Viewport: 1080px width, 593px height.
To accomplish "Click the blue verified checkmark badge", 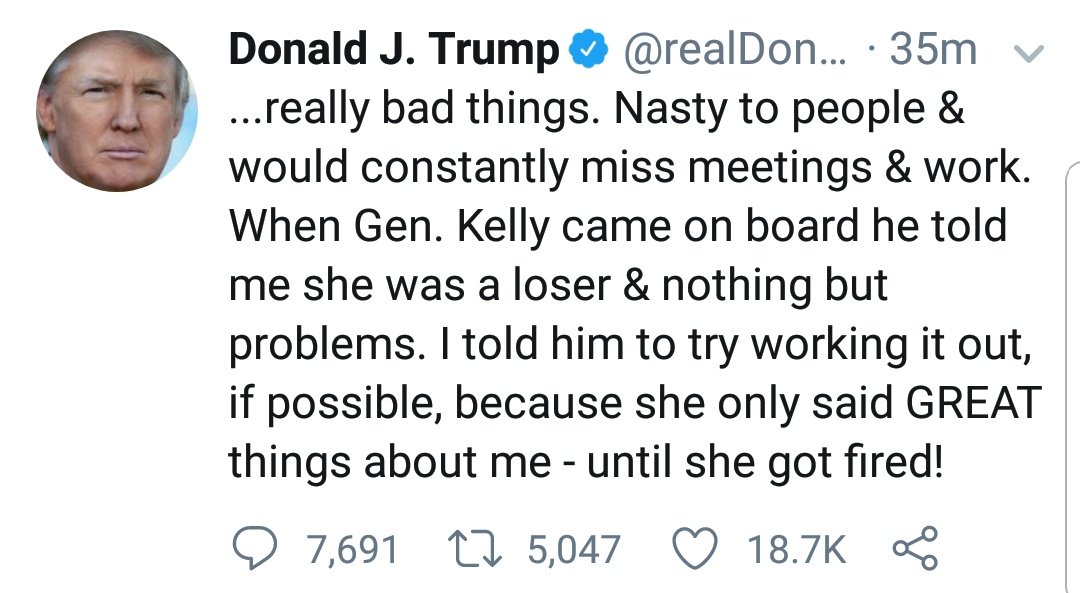I will (x=588, y=50).
